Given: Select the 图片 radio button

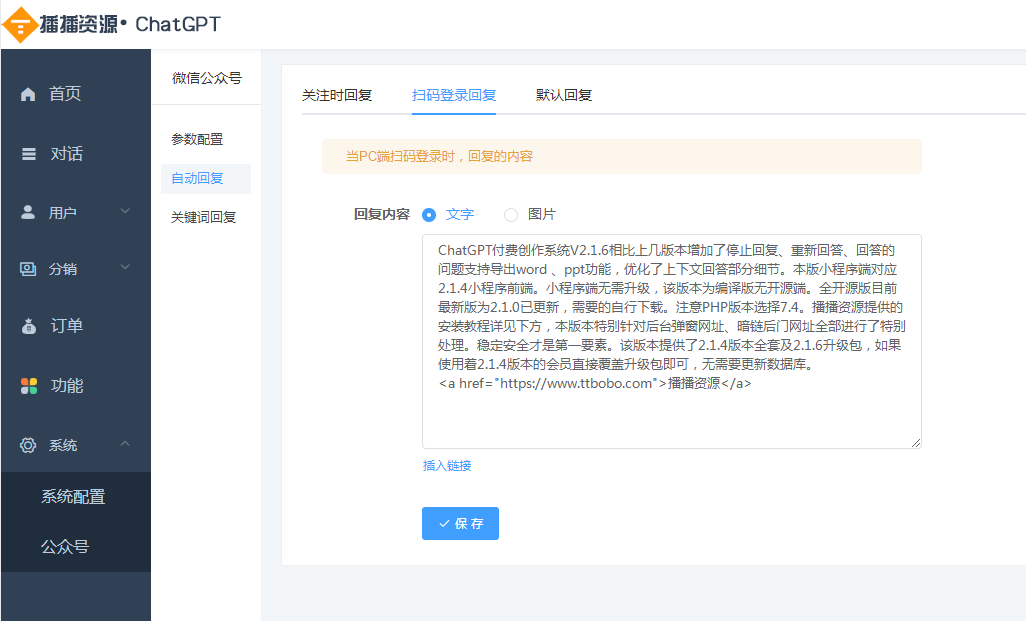Looking at the screenshot, I should pyautogui.click(x=510, y=215).
